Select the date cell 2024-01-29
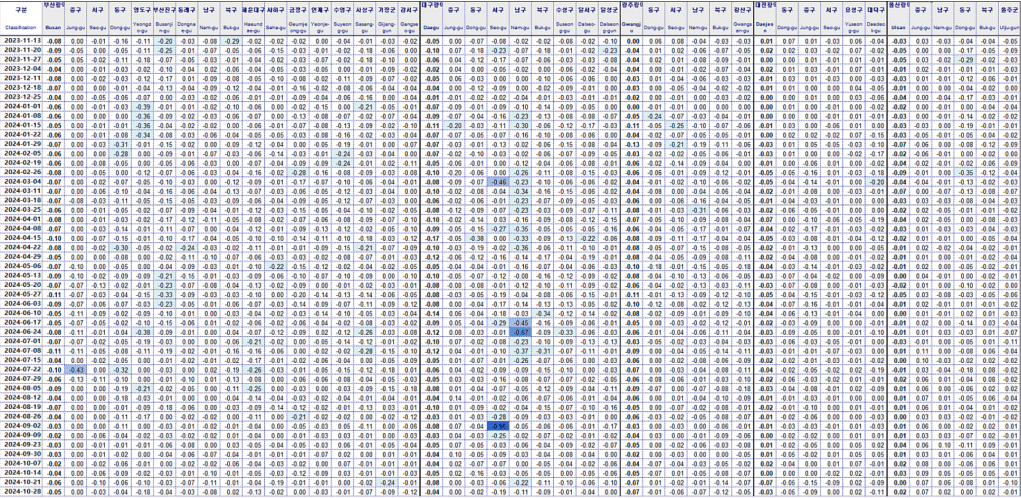 click(x=21, y=142)
